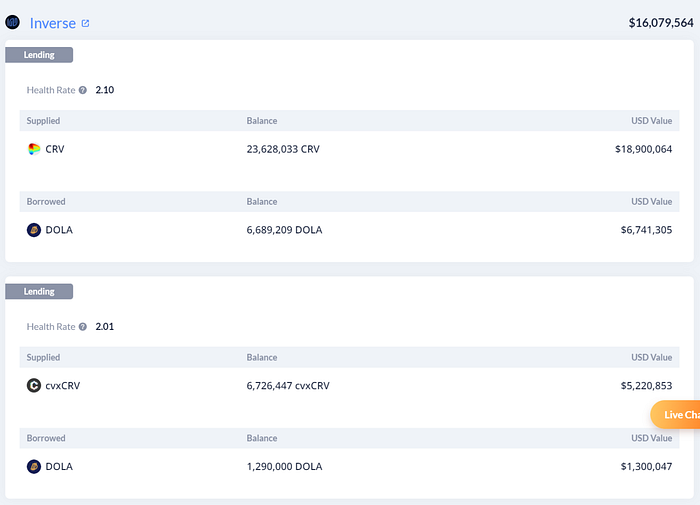Click the Supplied column header in first table
This screenshot has height=505, width=700.
pyautogui.click(x=44, y=121)
